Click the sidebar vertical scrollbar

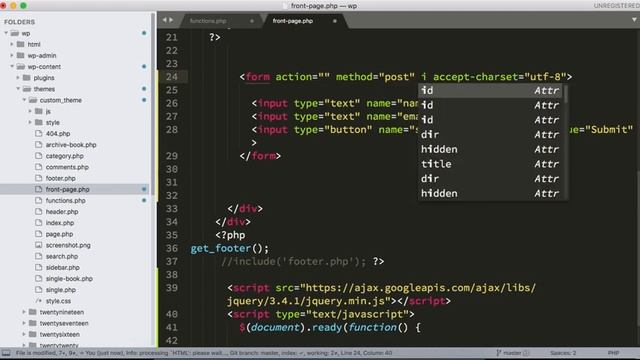tap(153, 105)
